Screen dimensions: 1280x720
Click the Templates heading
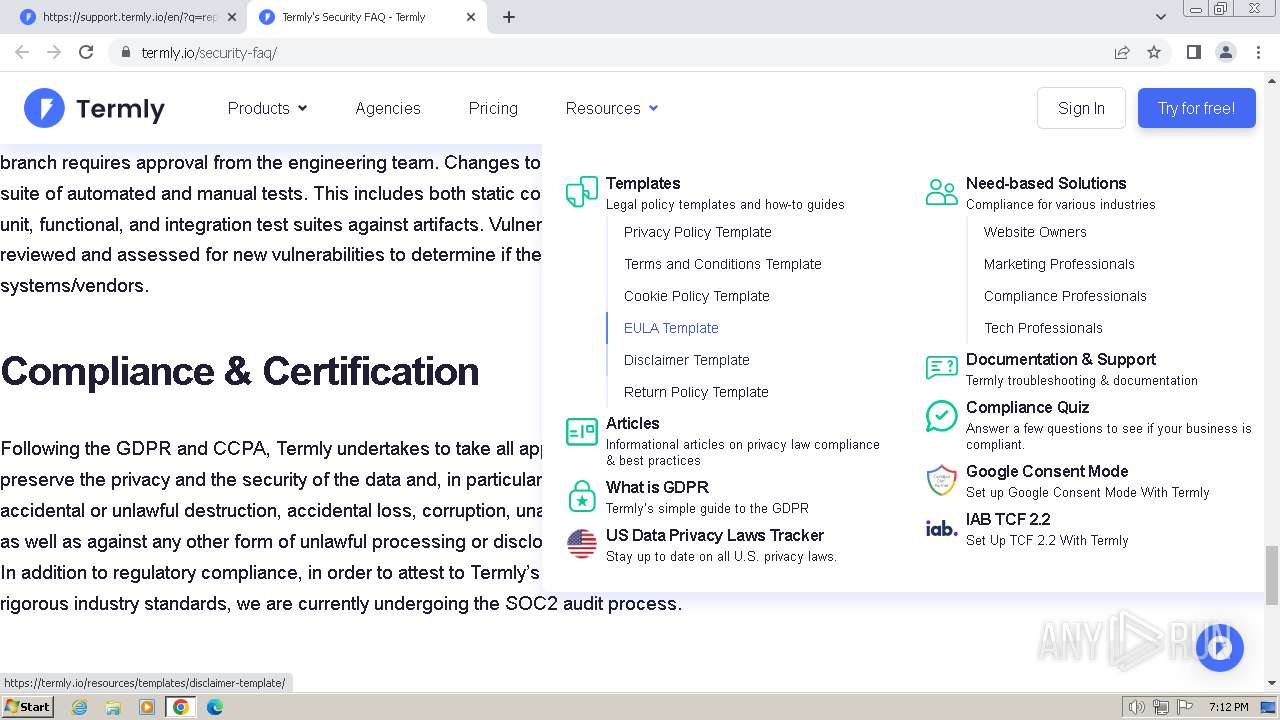643,183
